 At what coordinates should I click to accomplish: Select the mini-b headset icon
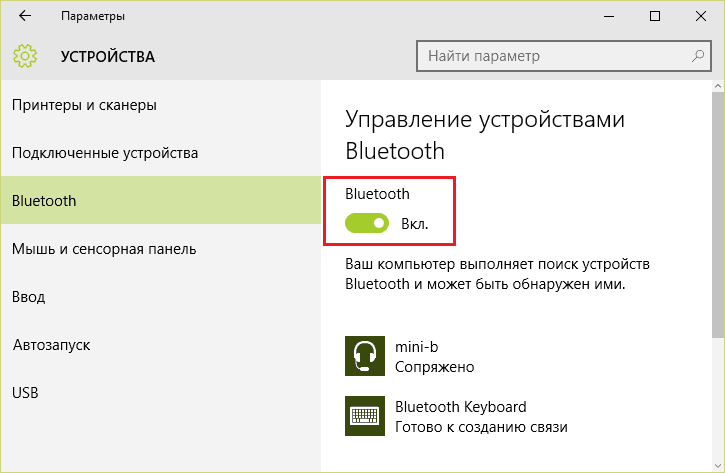point(365,356)
